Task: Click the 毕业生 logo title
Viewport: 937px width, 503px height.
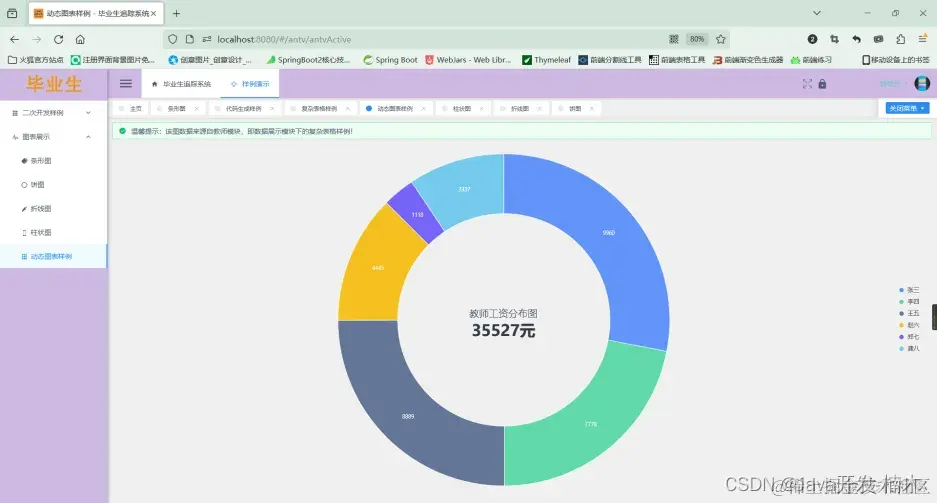Action: click(x=54, y=84)
